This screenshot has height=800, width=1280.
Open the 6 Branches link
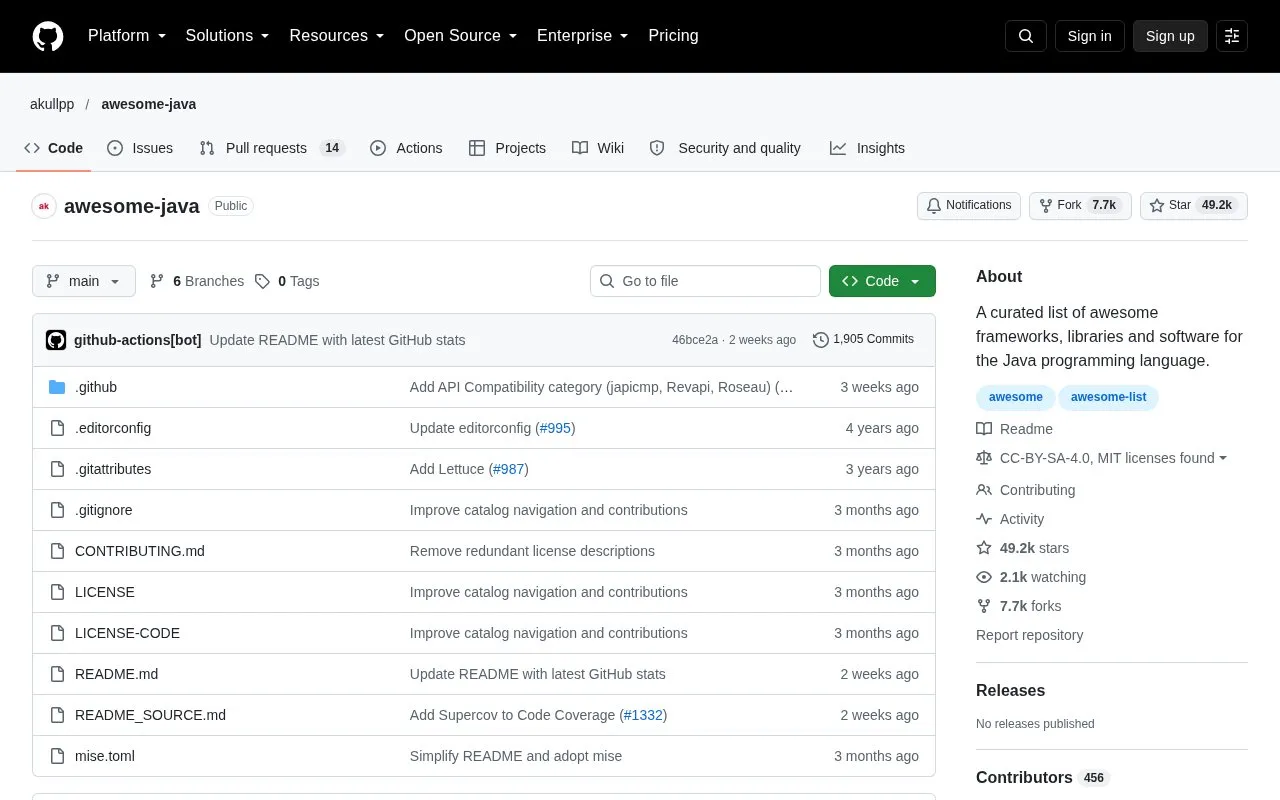(x=197, y=281)
